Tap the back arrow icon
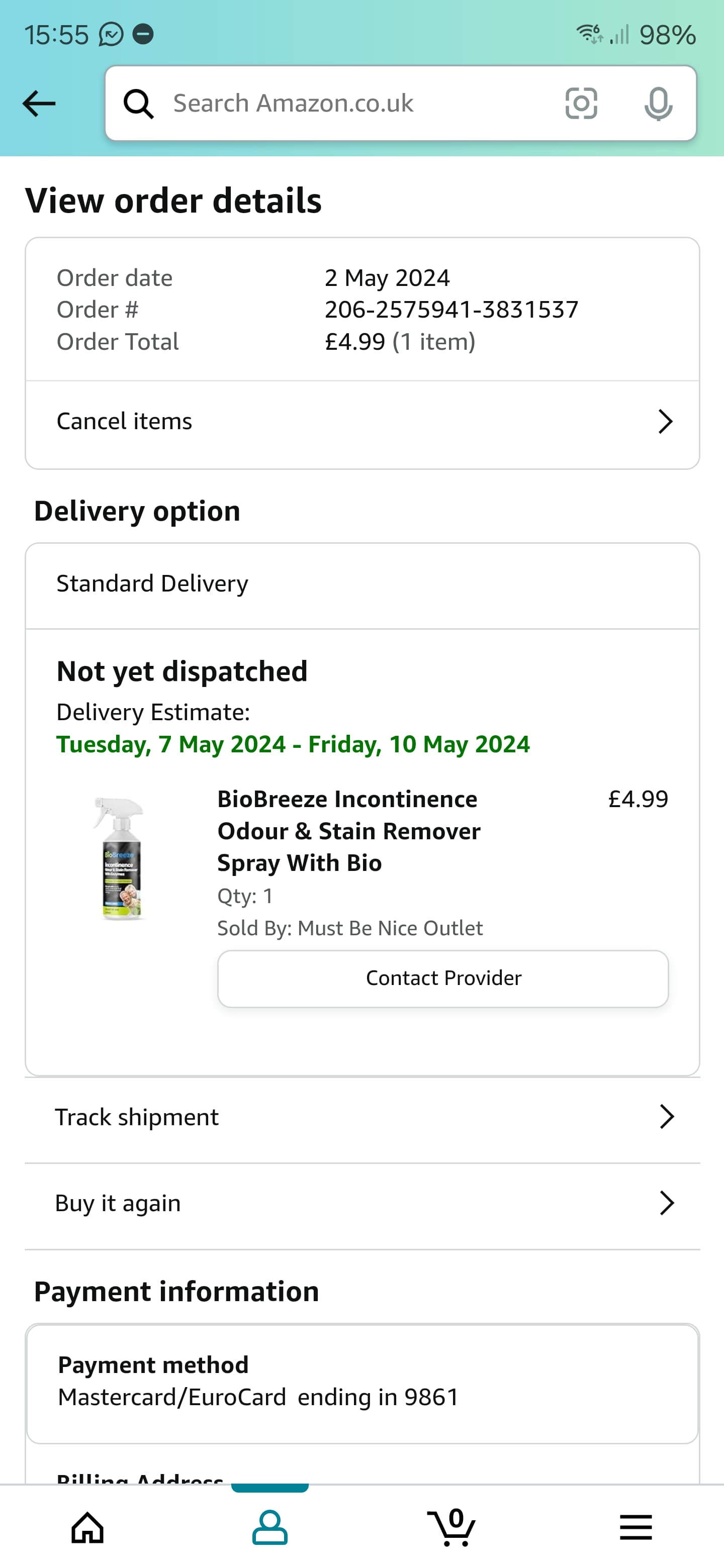The image size is (724, 1568). [39, 104]
